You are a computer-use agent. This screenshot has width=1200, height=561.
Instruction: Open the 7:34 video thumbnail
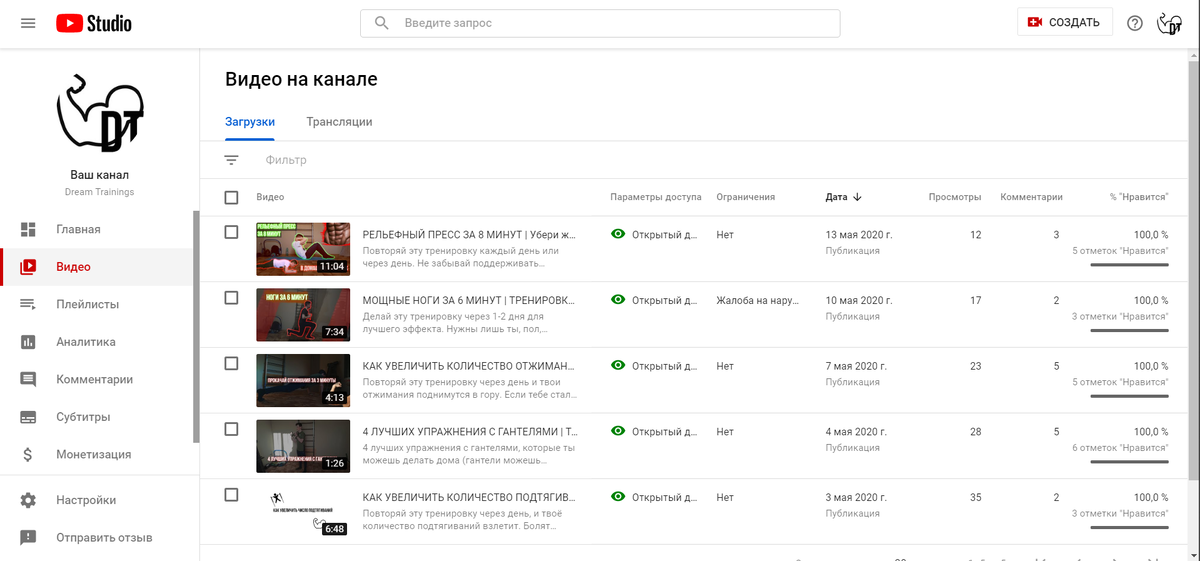[303, 315]
